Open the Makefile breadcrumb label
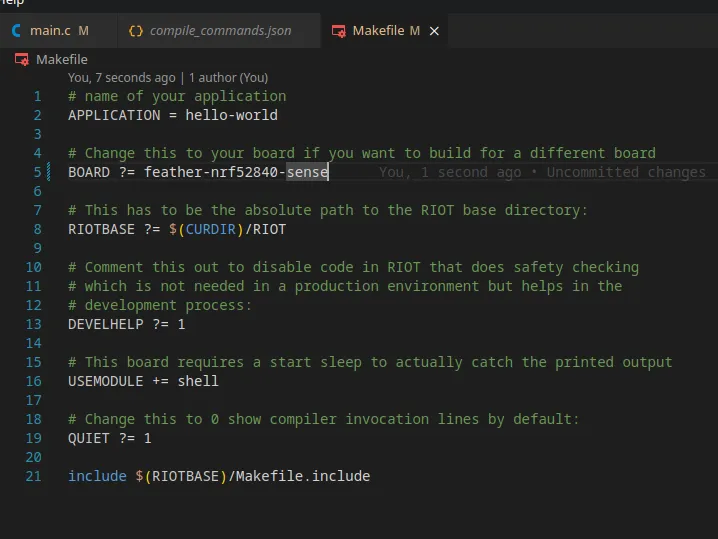The height and width of the screenshot is (539, 718). tap(62, 60)
